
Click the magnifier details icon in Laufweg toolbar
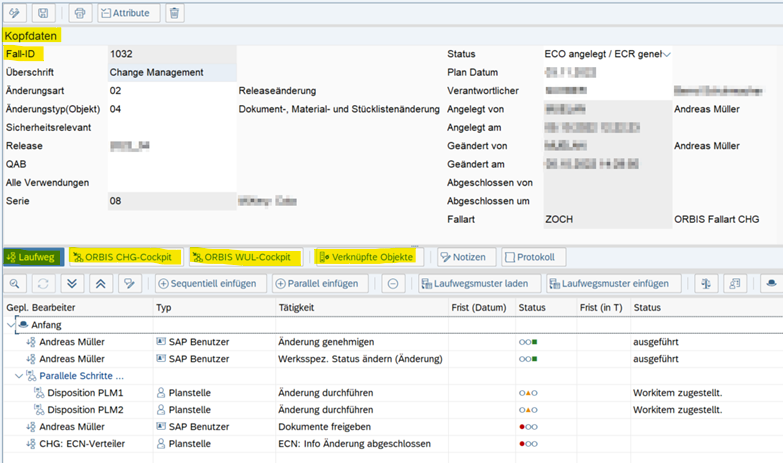pyautogui.click(x=15, y=284)
